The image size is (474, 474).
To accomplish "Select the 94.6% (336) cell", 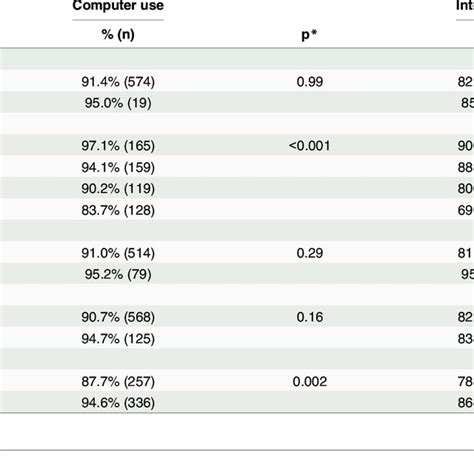I will 118,403.
